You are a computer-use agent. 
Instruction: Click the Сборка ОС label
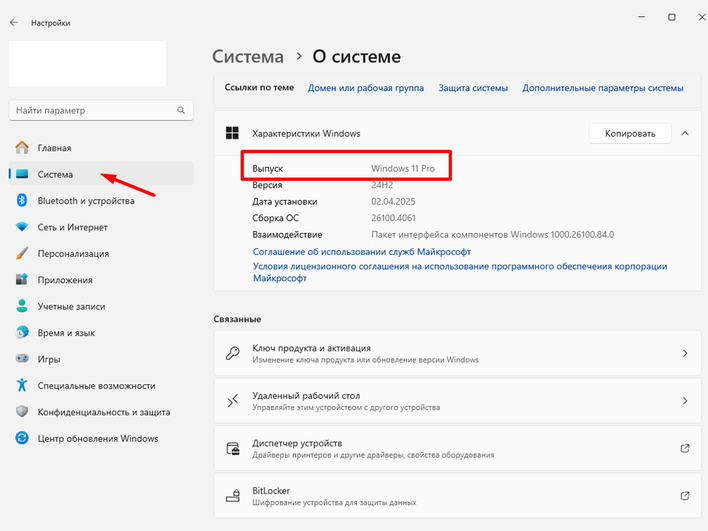[x=275, y=218]
